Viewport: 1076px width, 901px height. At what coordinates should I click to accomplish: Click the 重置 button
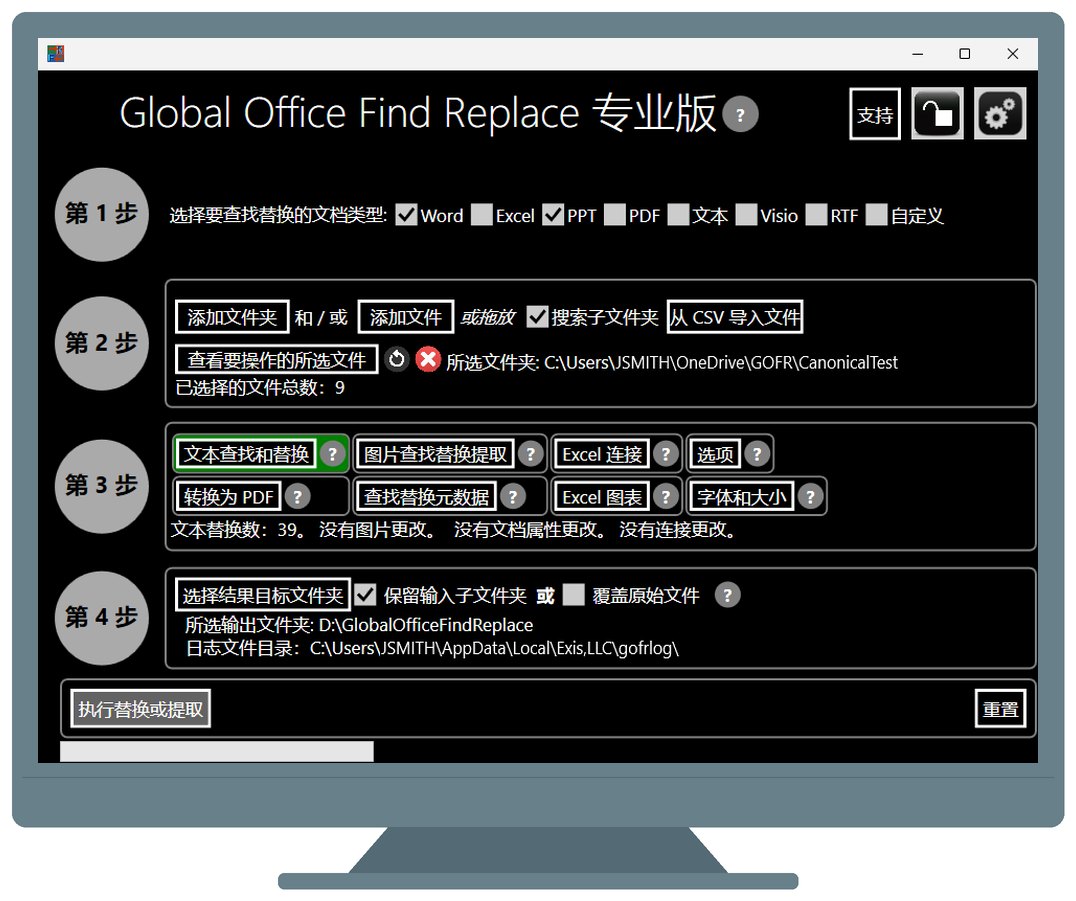coord(1001,709)
